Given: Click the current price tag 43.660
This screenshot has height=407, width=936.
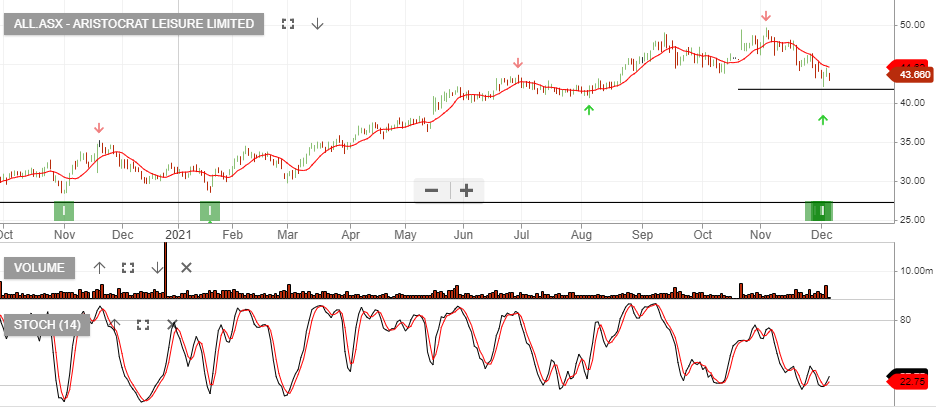Looking at the screenshot, I should (x=912, y=75).
